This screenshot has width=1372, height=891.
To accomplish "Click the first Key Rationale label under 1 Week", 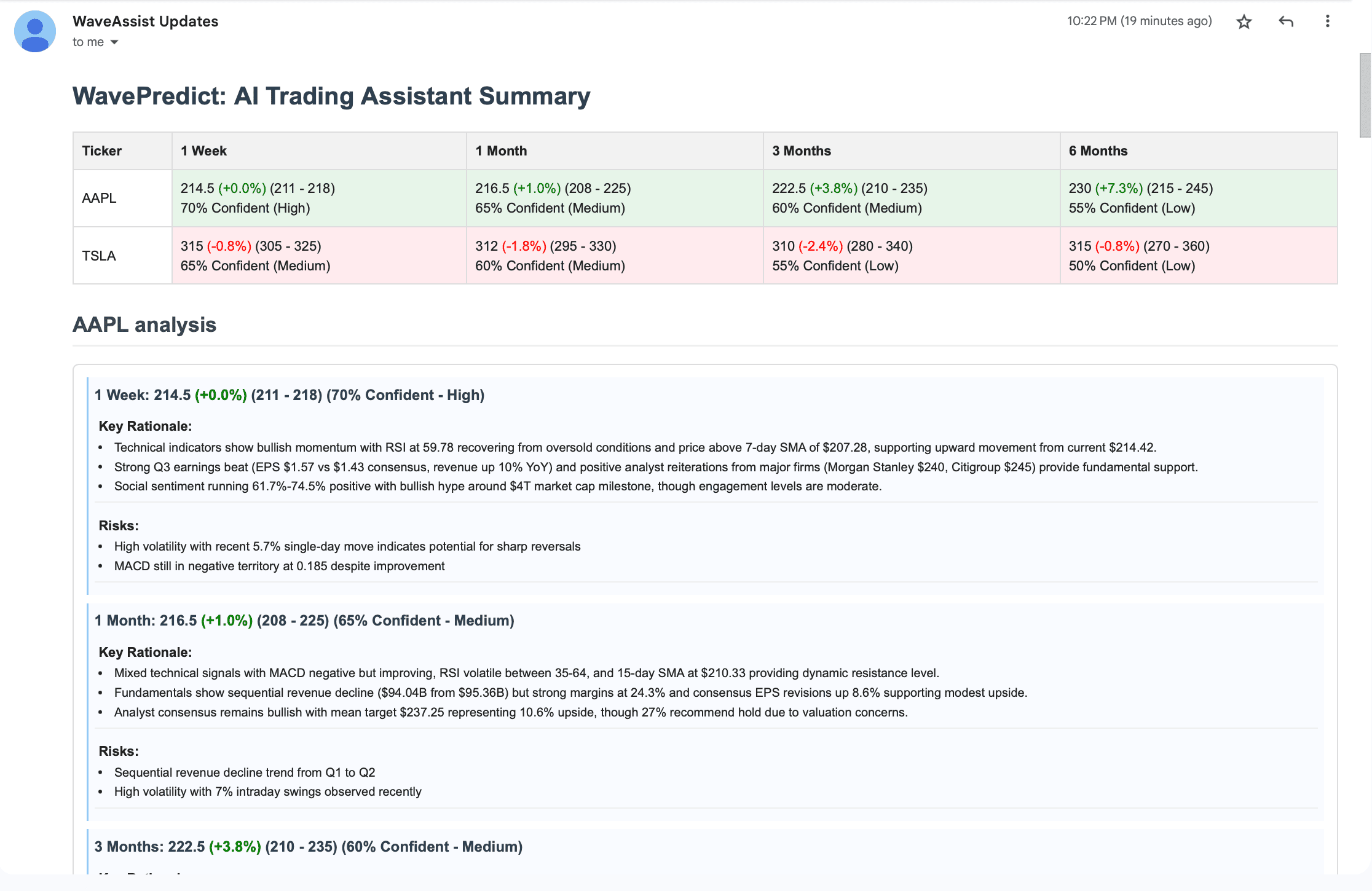I will tap(145, 426).
